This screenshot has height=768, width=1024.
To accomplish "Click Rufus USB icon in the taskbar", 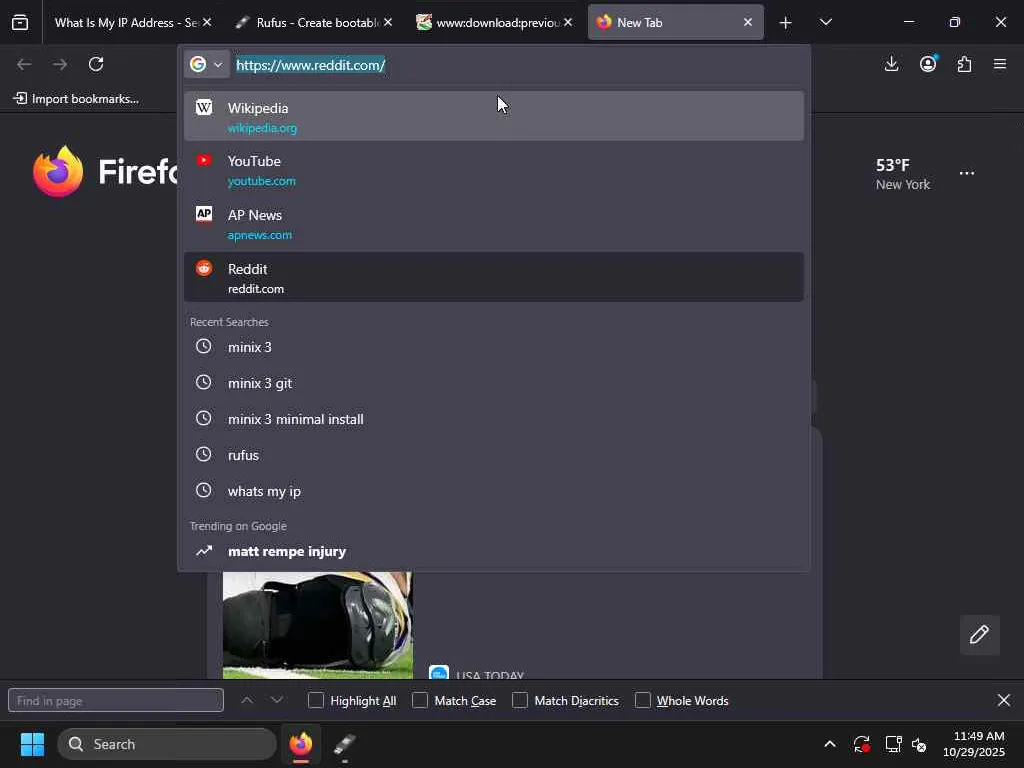I will tap(345, 744).
